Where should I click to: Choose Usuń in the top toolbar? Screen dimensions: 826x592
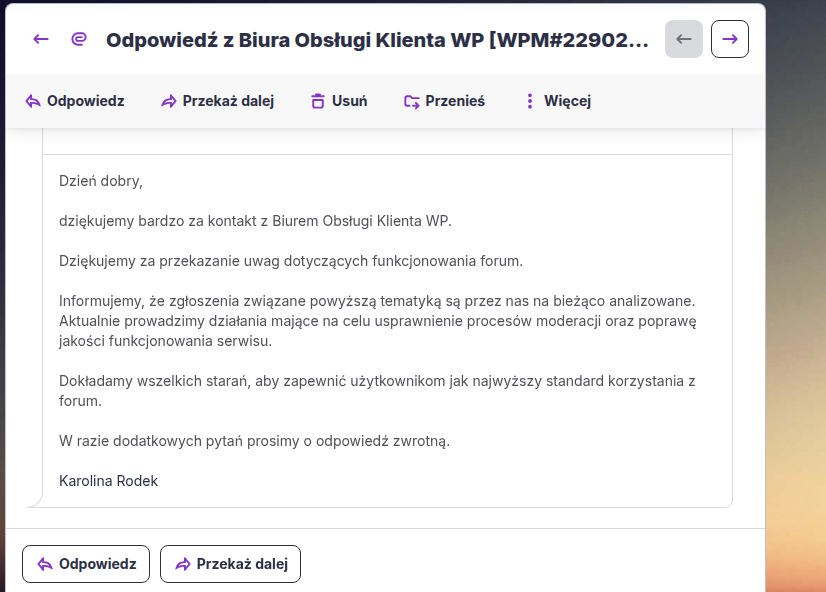click(x=349, y=101)
